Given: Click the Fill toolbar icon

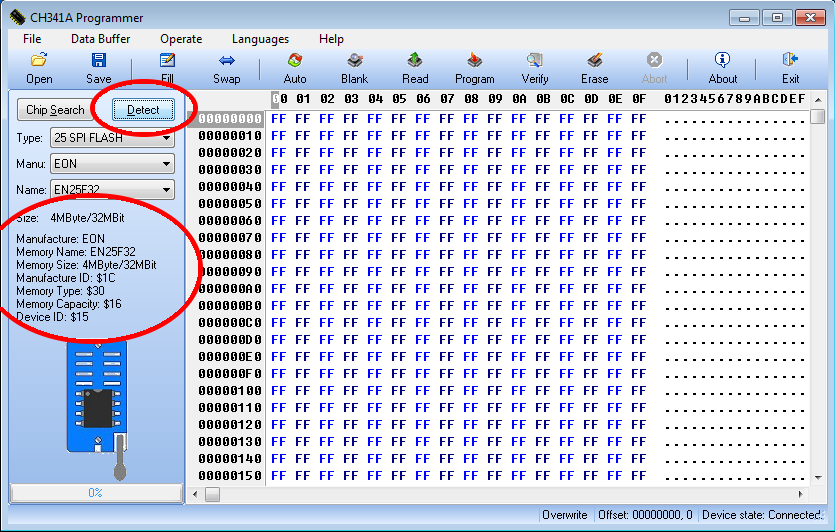Looking at the screenshot, I should tap(167, 60).
